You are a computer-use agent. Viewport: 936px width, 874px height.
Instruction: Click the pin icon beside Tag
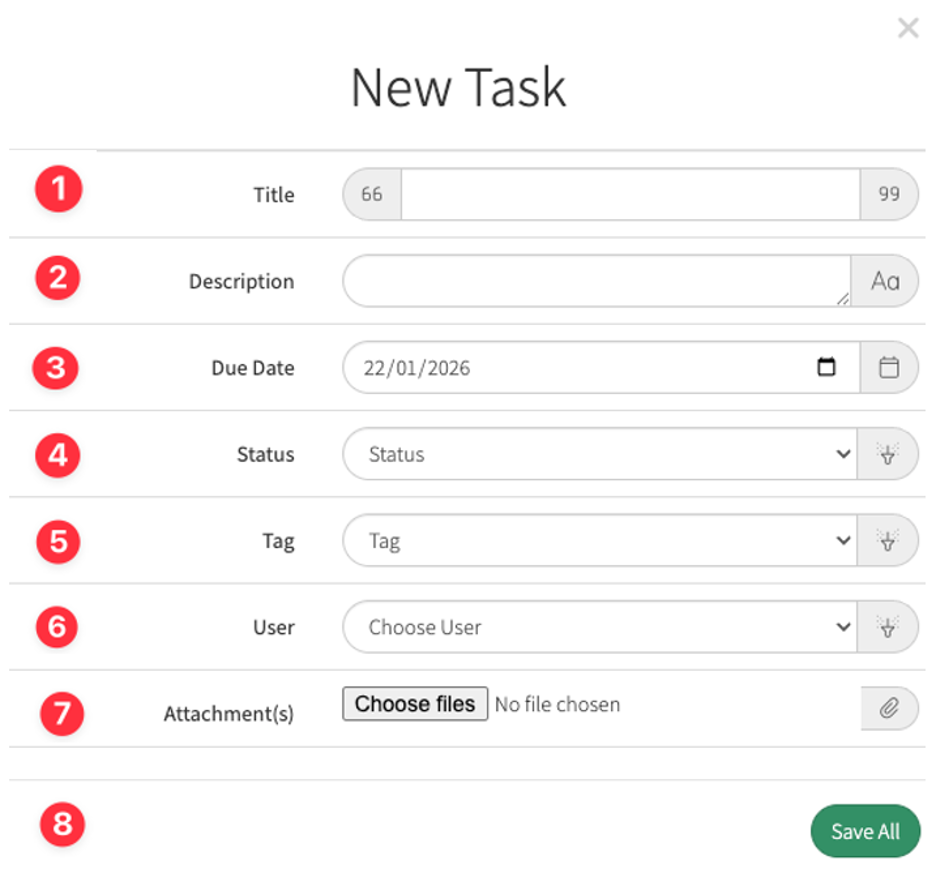[x=888, y=540]
